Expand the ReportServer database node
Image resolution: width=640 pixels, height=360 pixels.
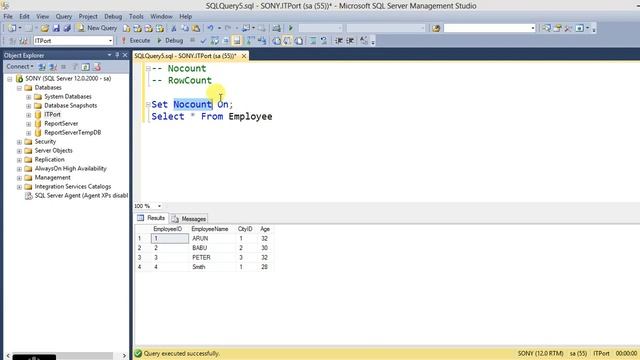(x=29, y=124)
